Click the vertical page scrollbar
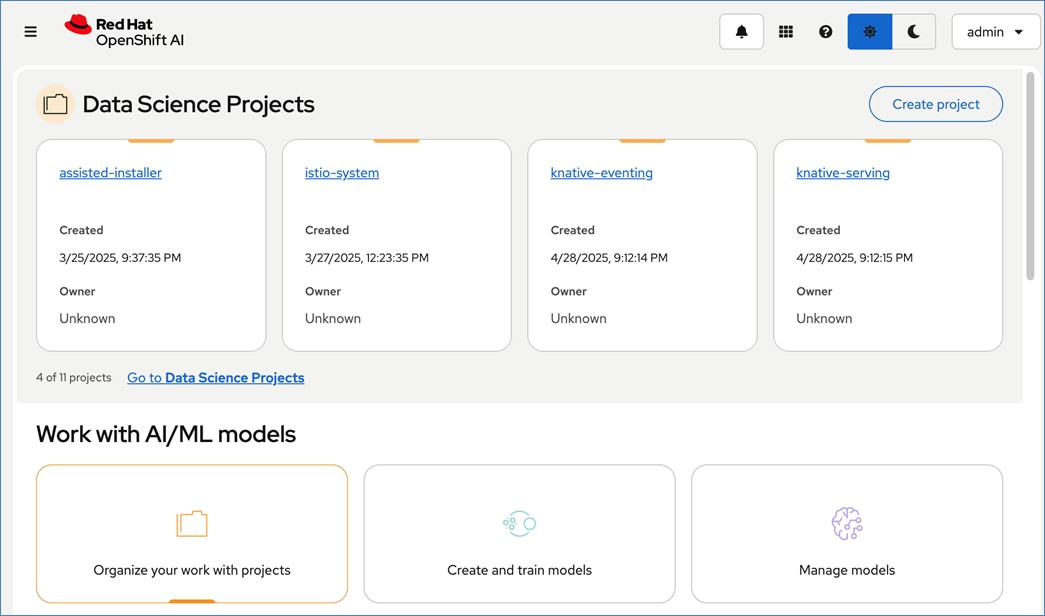 pyautogui.click(x=1030, y=177)
